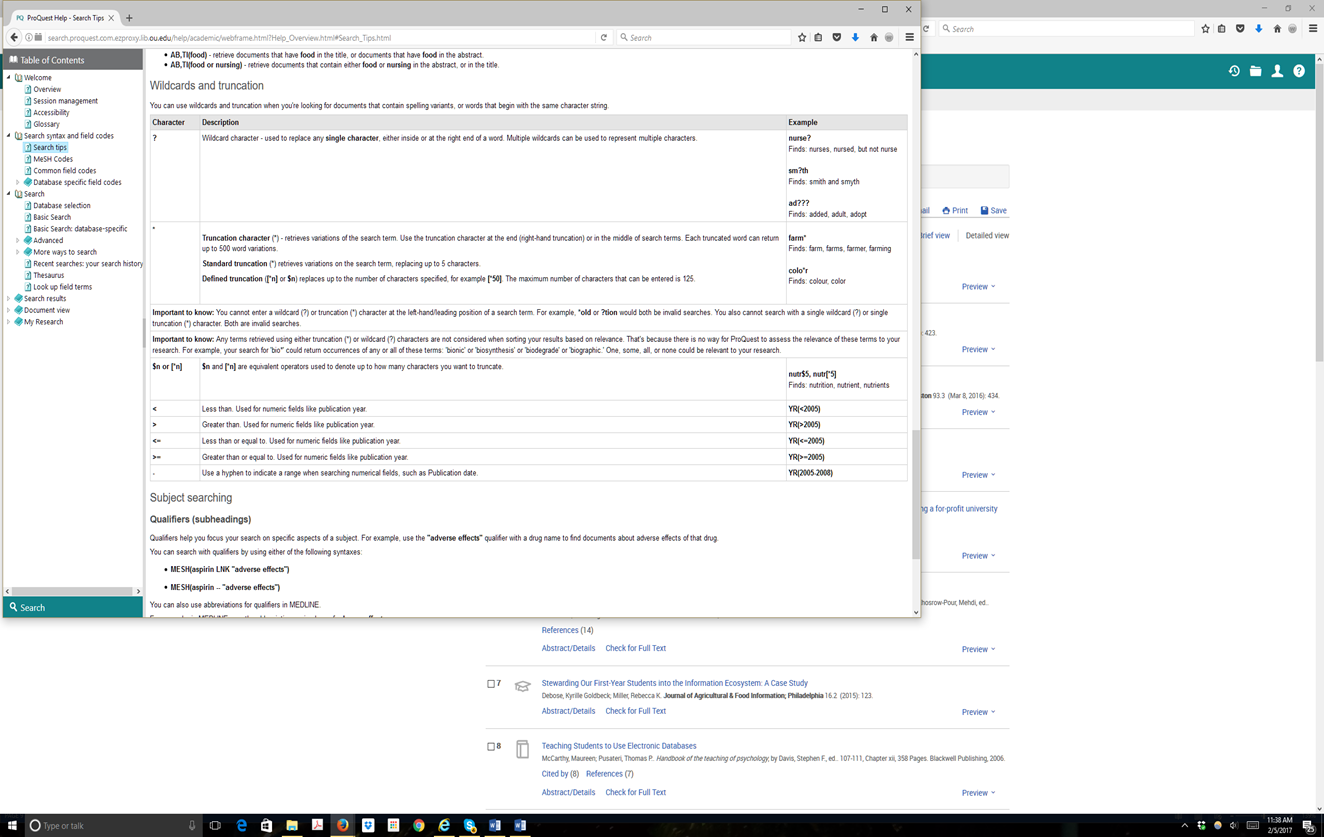Open 'Teaching Students to Use Electronic Databases' link
Viewport: 1324px width, 837px height.
pos(618,746)
